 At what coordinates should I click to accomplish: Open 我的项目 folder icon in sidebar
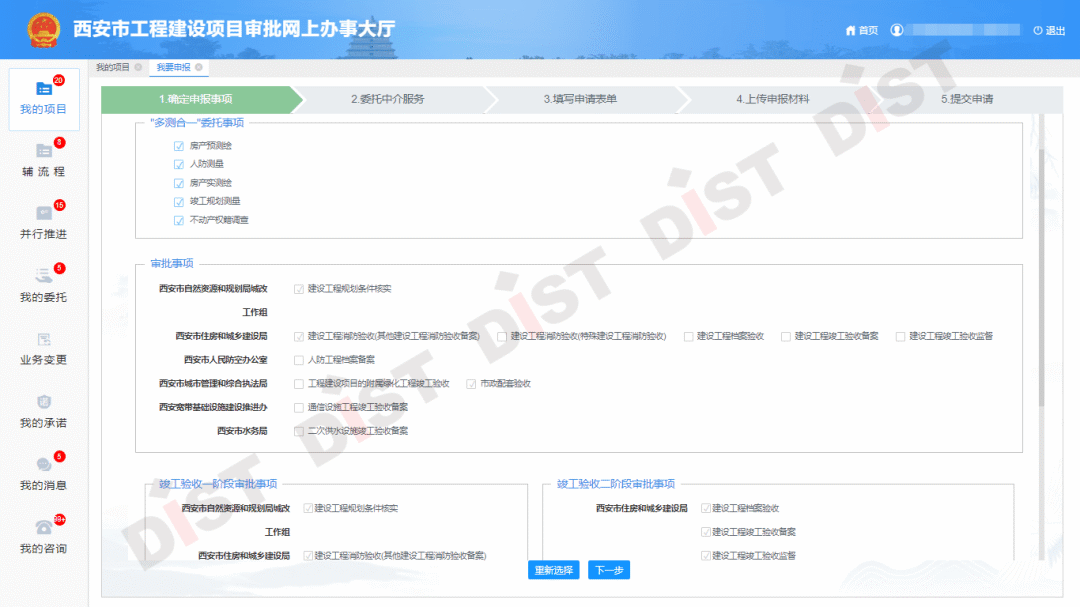tap(43, 89)
